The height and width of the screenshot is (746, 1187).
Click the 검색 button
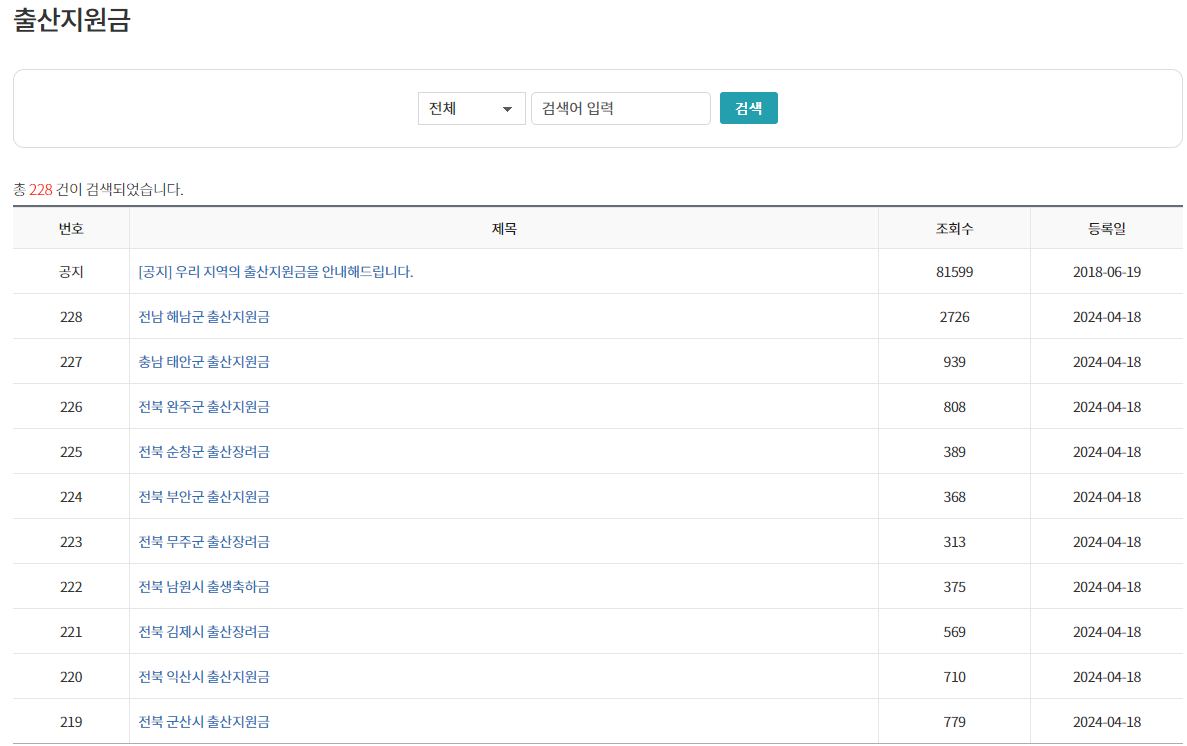[749, 108]
